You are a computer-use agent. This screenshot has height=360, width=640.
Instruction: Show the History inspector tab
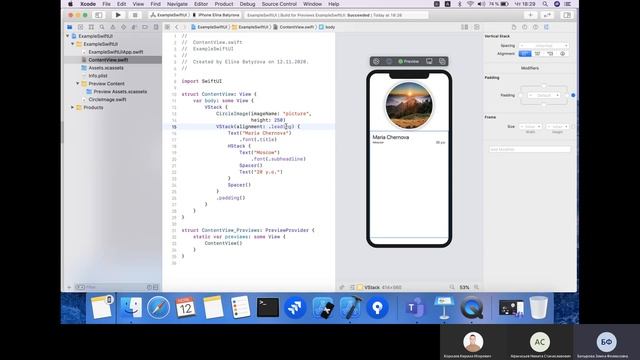click(524, 27)
